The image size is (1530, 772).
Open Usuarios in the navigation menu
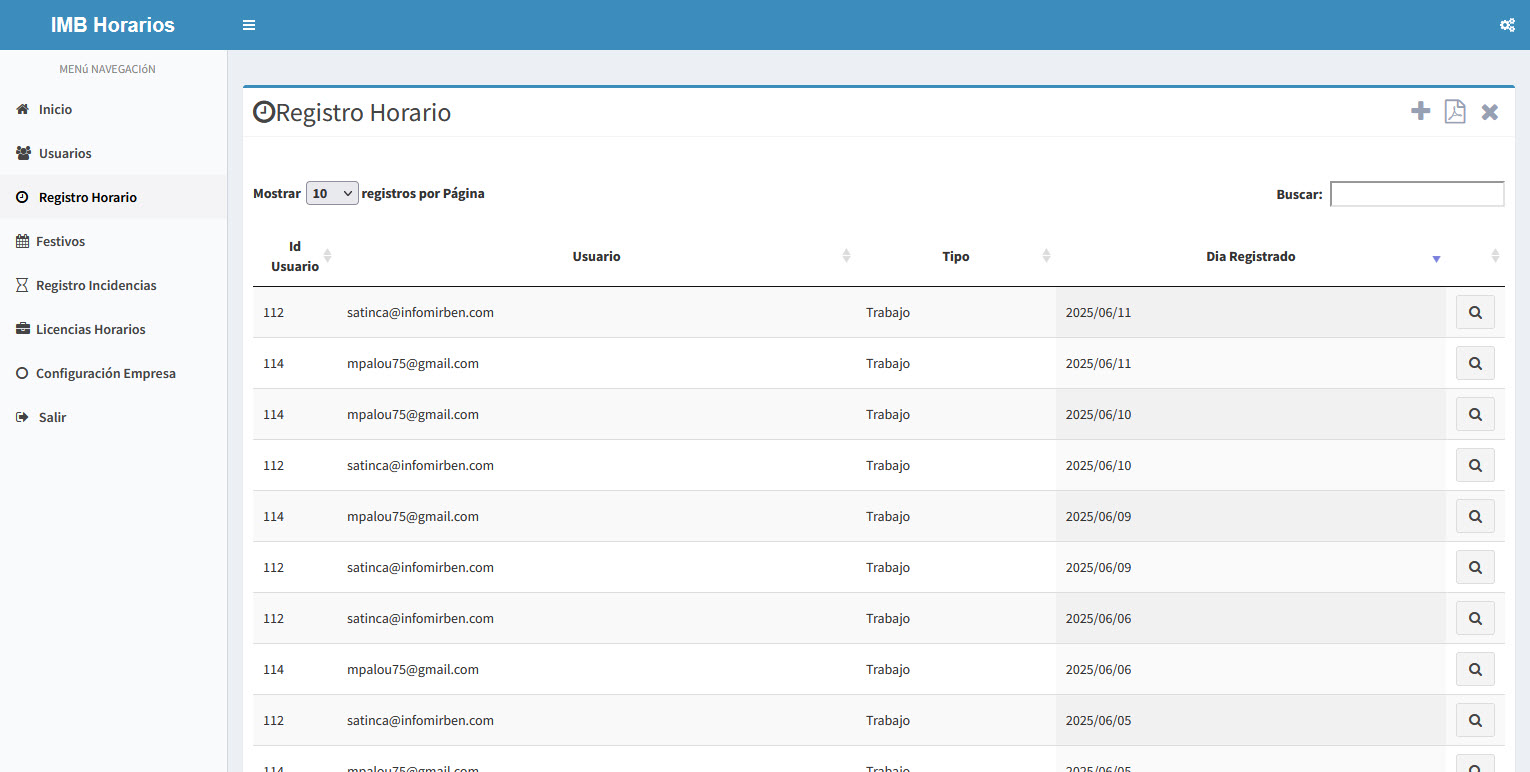[113, 153]
